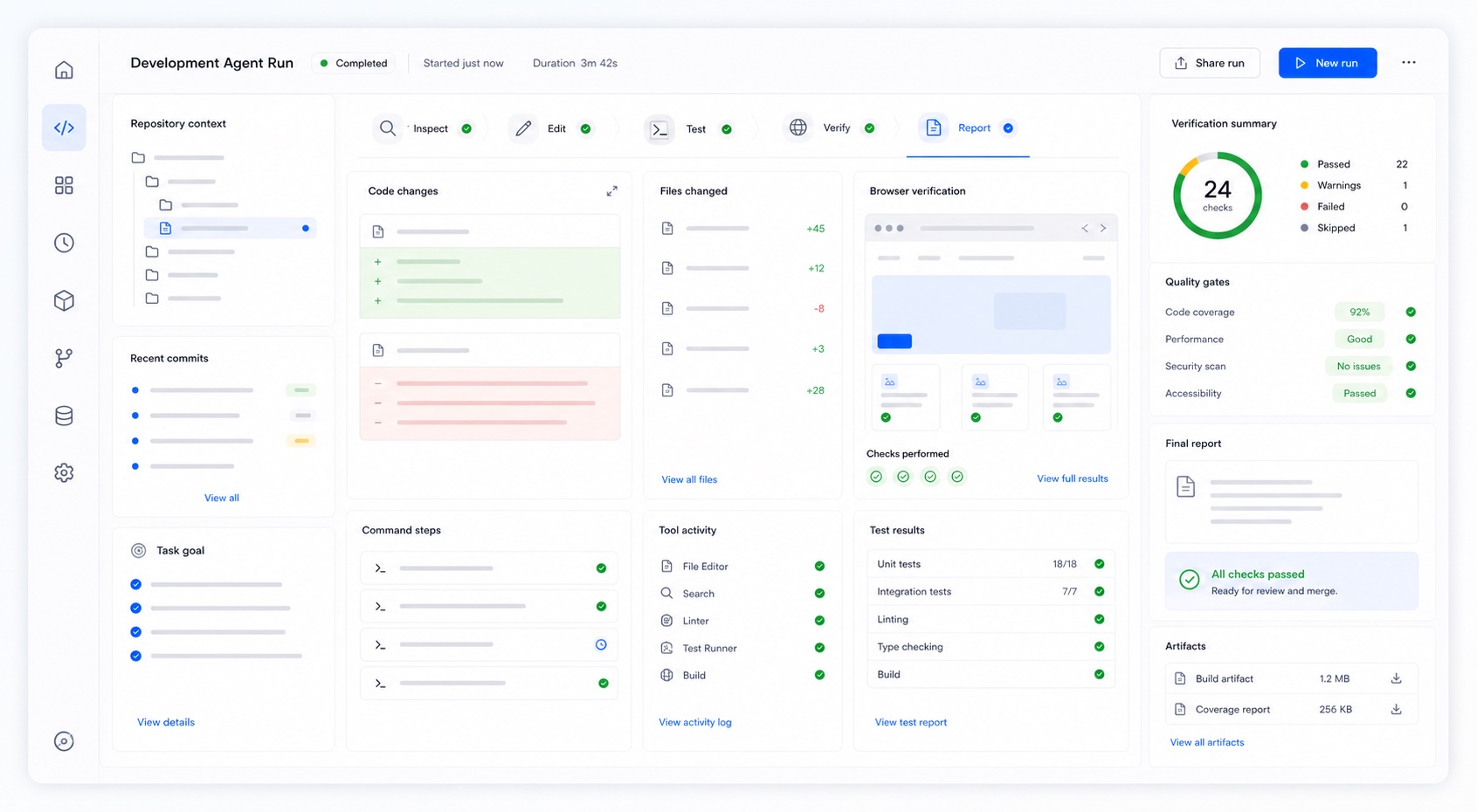1477x812 pixels.
Task: Open the database sidebar icon
Action: pos(64,416)
